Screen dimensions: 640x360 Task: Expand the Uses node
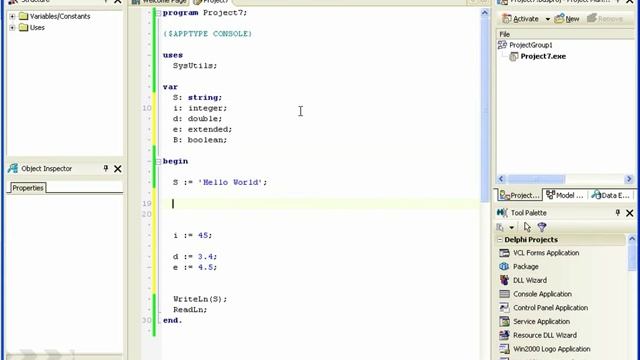(12, 28)
